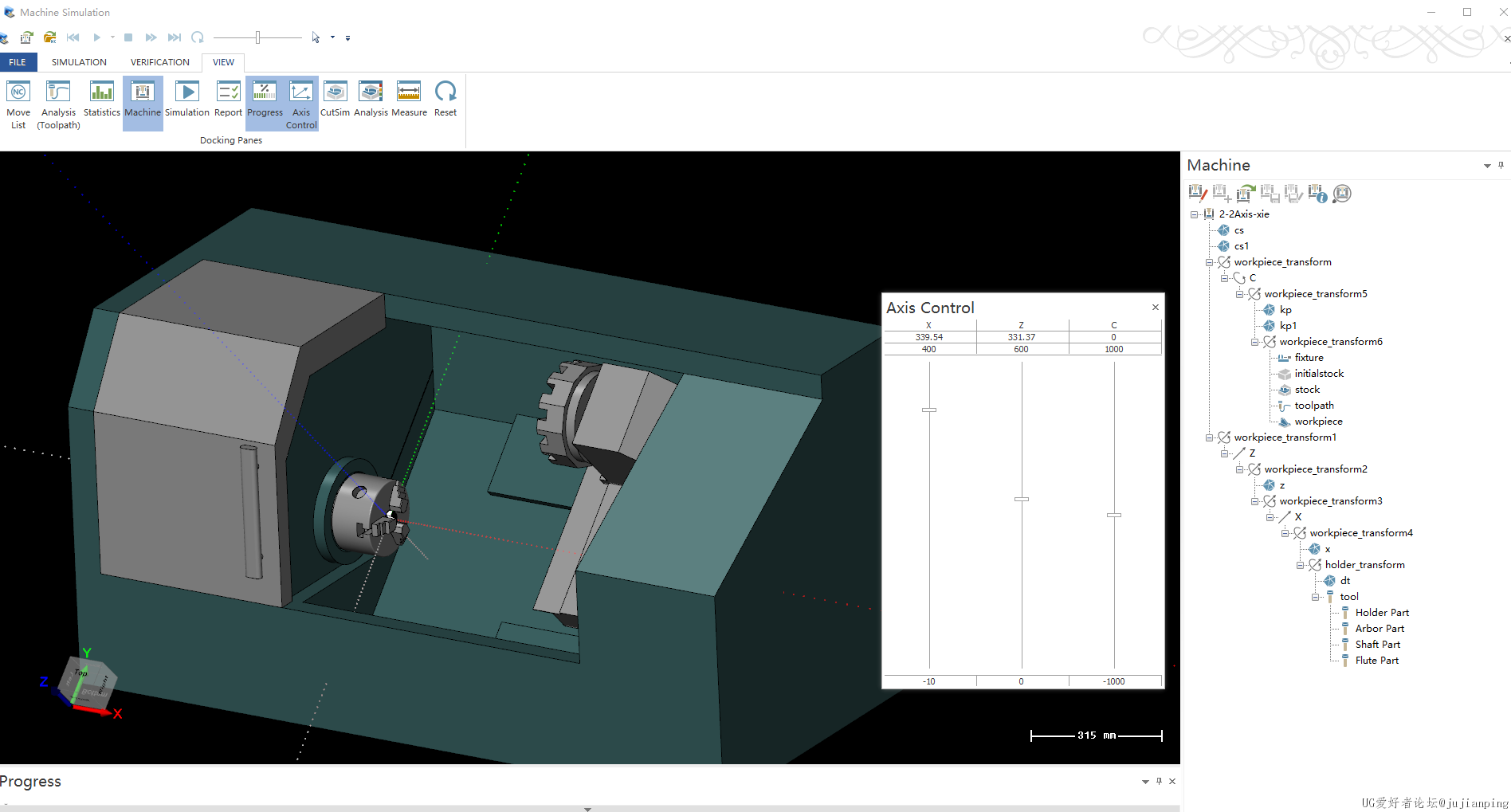The width and height of the screenshot is (1511, 812).
Task: Select the initialstock tree item
Action: (x=1319, y=374)
